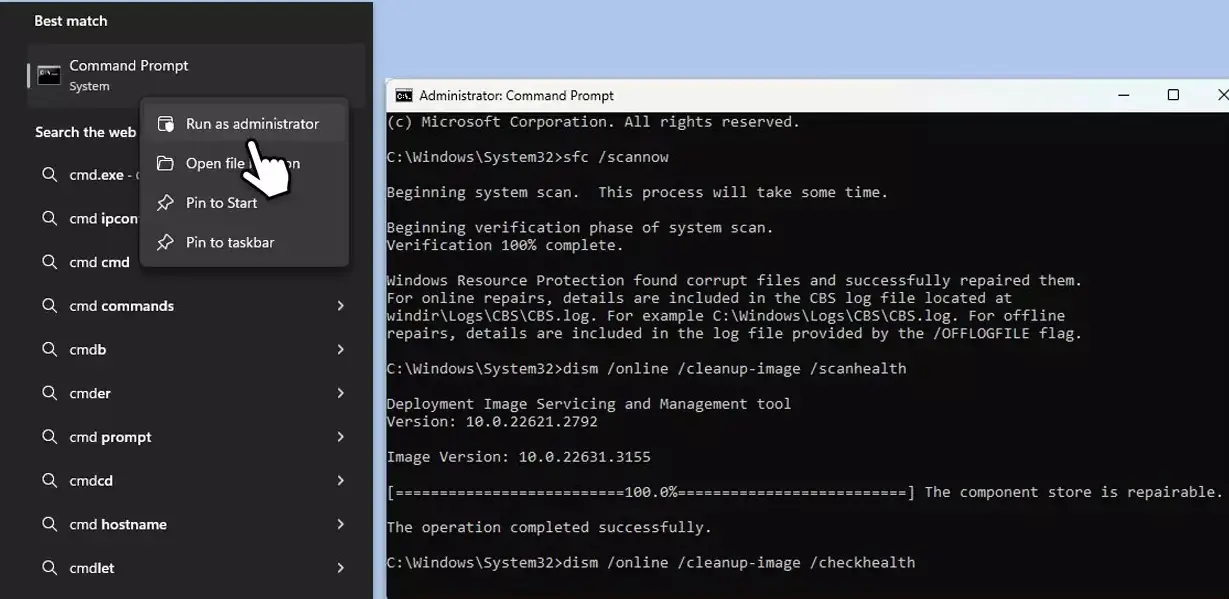The image size is (1229, 599).
Task: Click the search icon beside cmder
Action: [49, 393]
